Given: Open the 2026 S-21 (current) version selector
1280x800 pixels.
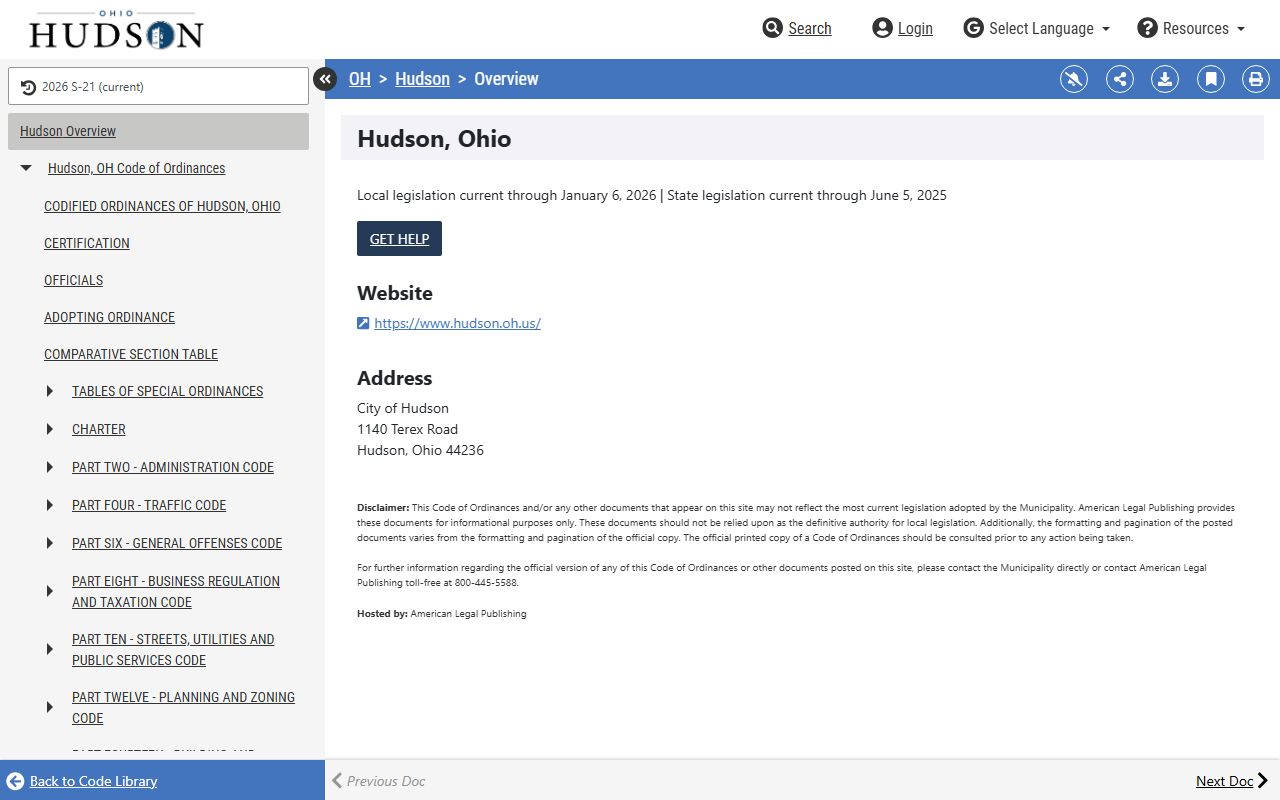Looking at the screenshot, I should pyautogui.click(x=158, y=86).
